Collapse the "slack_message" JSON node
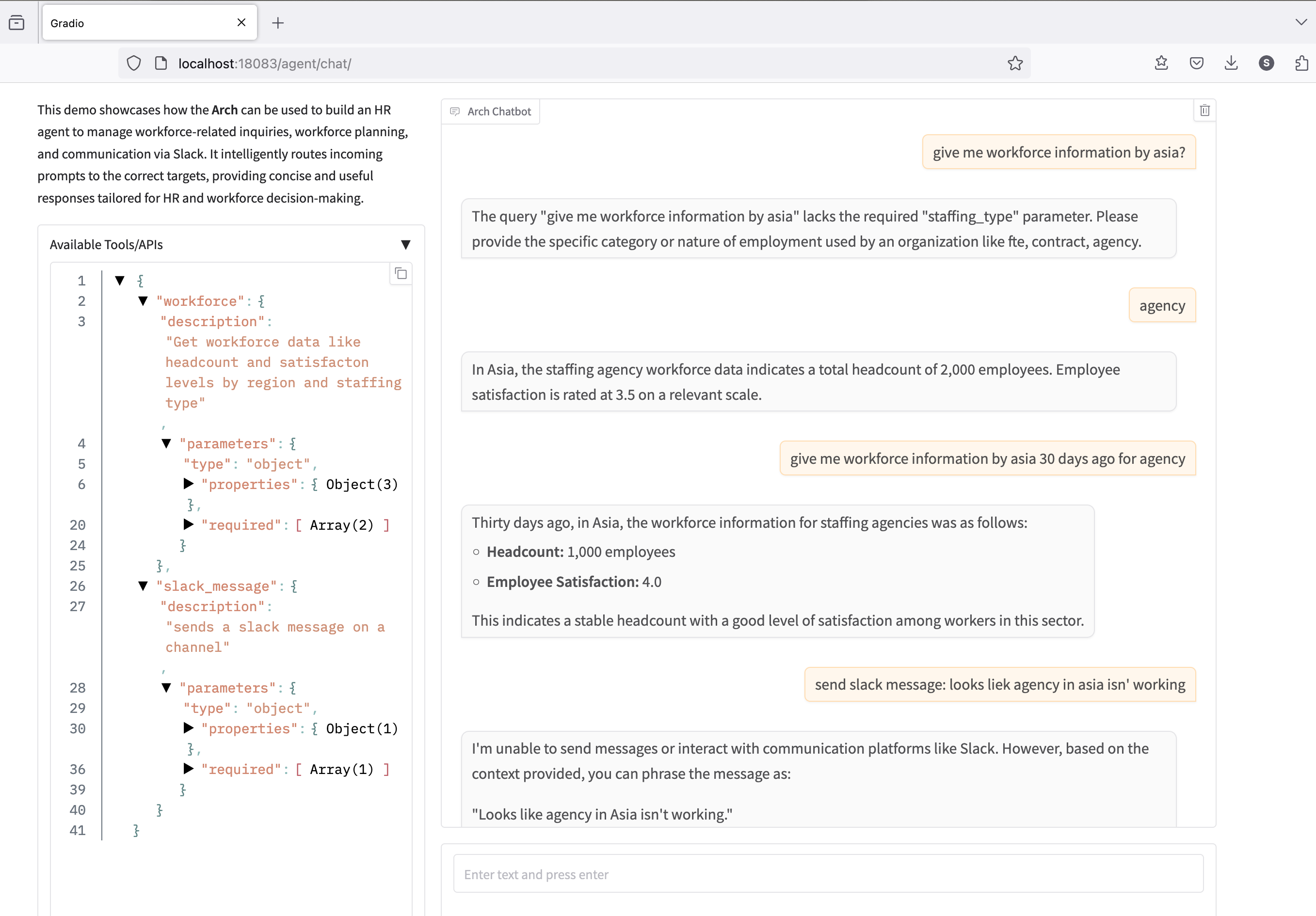Screen dimensions: 1316x916 coord(144,585)
